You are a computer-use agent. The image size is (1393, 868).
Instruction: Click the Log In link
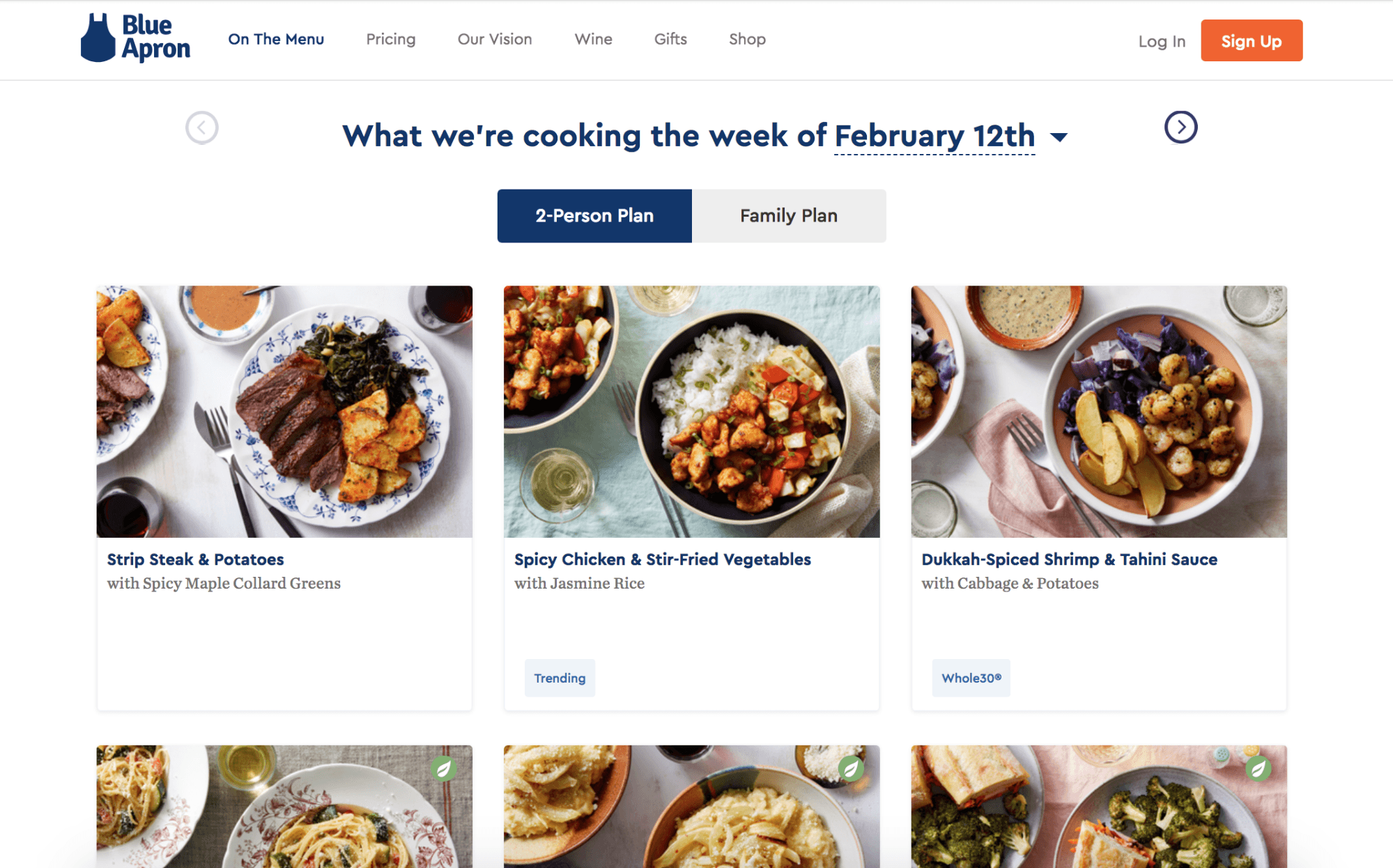click(1162, 41)
